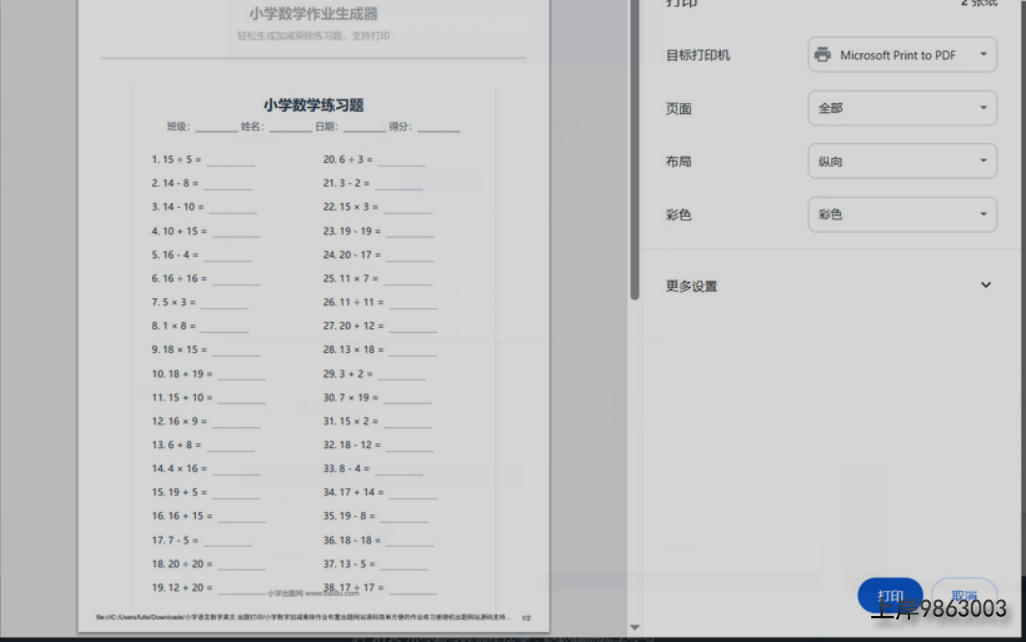Screen dimensions: 1026x642
Task: Click the blank line after 得分
Action: point(438,128)
